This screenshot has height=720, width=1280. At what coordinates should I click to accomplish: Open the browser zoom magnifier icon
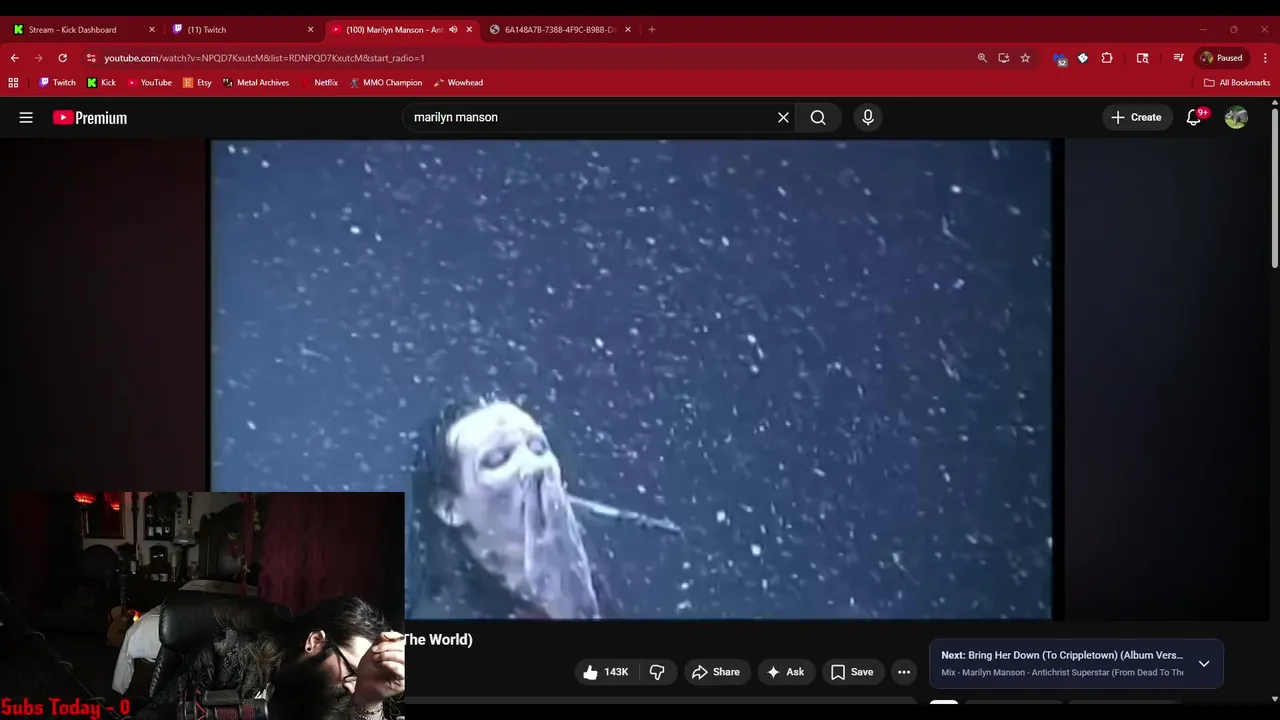[x=982, y=58]
